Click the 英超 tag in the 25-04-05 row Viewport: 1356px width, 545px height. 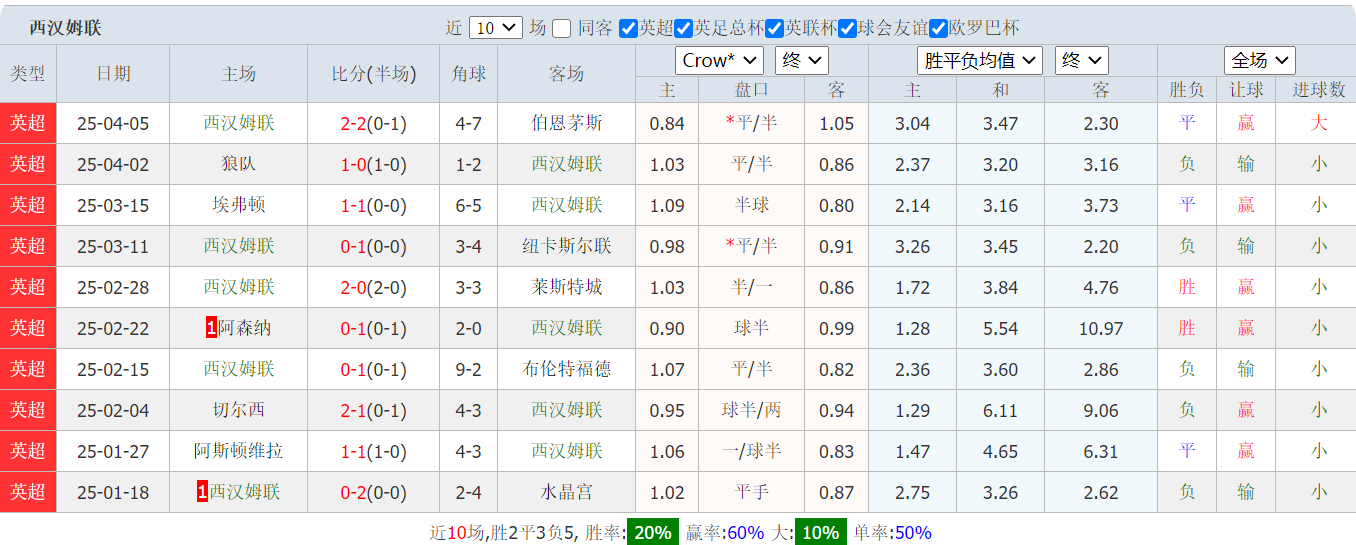click(28, 124)
